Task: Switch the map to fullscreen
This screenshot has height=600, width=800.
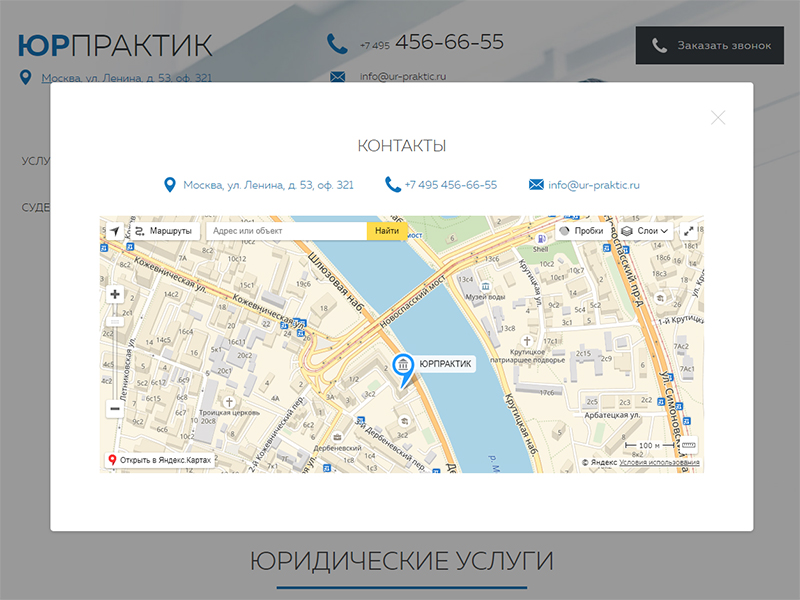Action: (689, 231)
